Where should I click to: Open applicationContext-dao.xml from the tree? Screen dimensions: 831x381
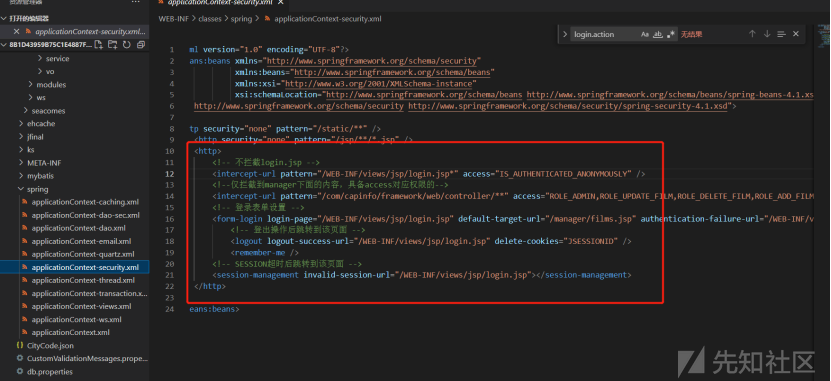(x=78, y=228)
